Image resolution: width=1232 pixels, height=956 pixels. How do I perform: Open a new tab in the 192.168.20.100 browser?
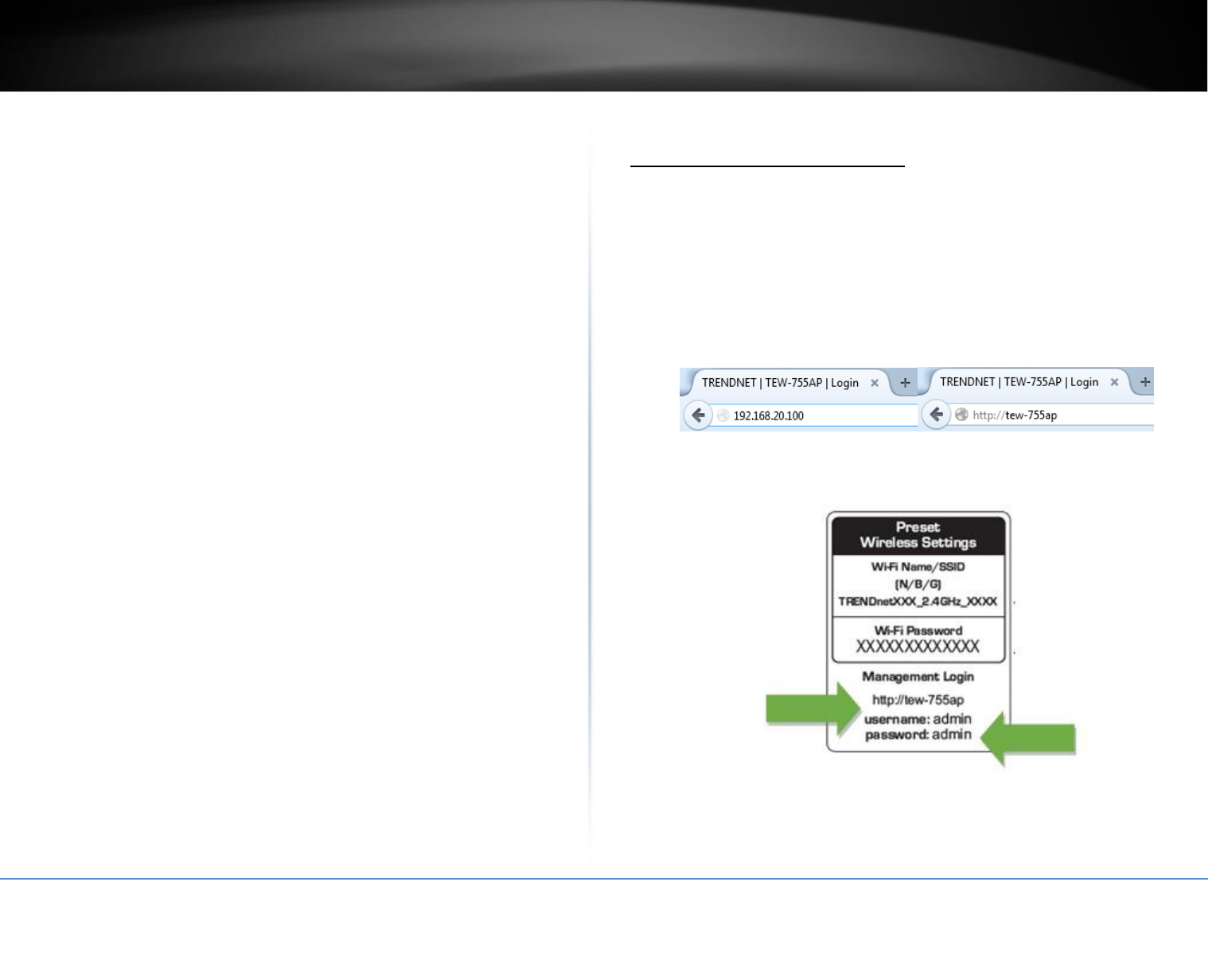[x=905, y=383]
